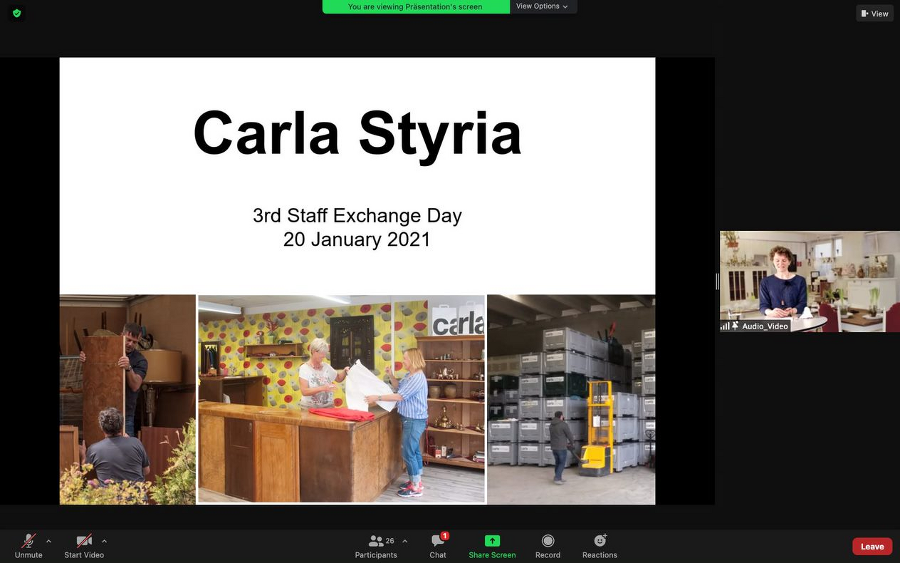Unmute the microphone

tap(28, 546)
